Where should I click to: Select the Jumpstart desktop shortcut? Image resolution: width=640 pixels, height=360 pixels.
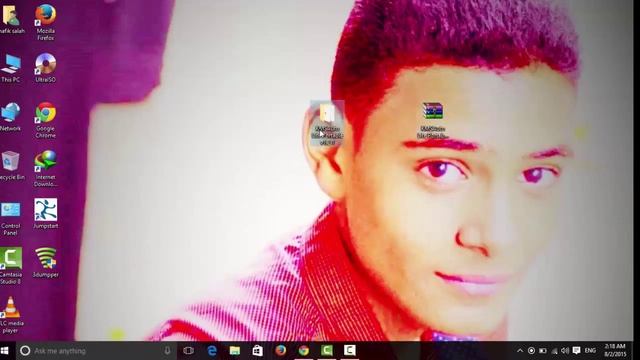[46, 213]
